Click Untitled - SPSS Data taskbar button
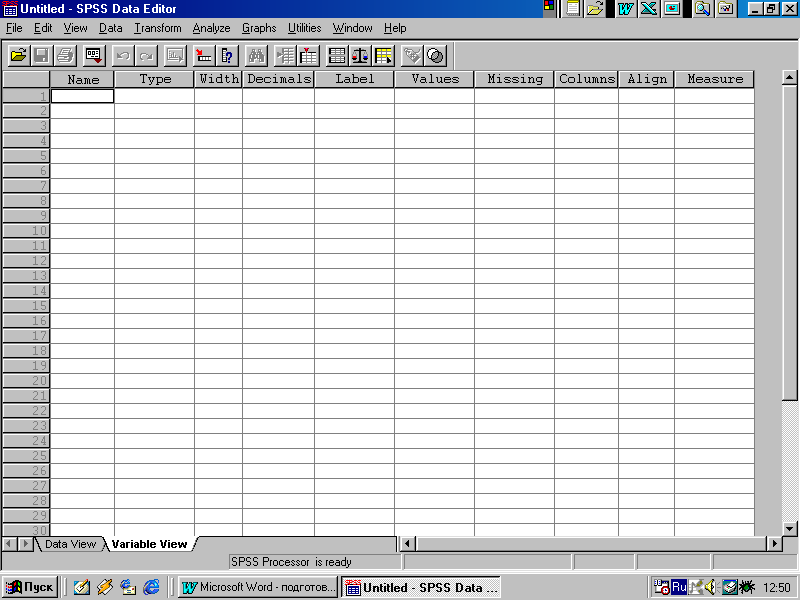This screenshot has height=600, width=800. pyautogui.click(x=421, y=587)
